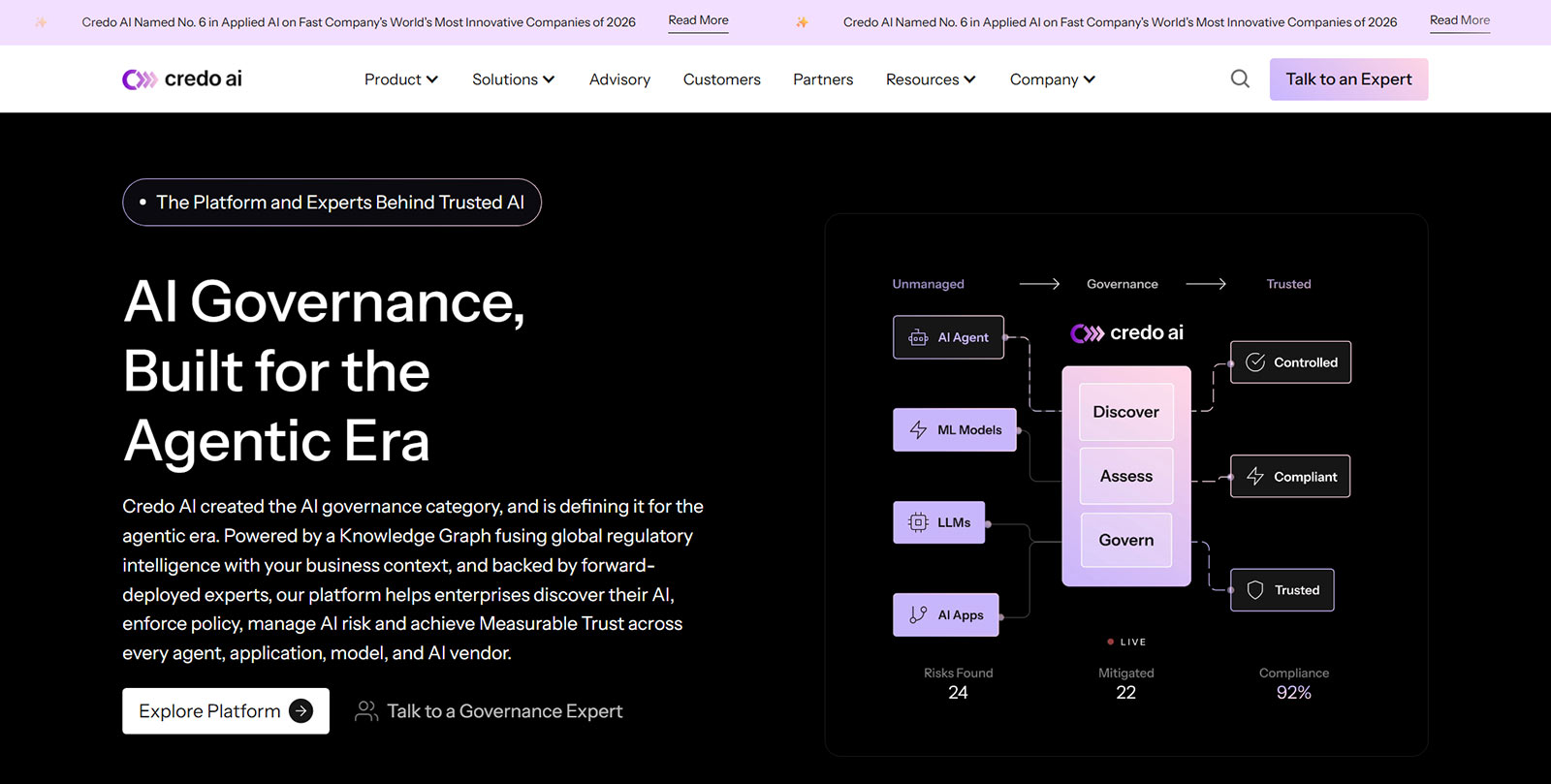Viewport: 1551px width, 784px height.
Task: Click the credo ai logo in diagram
Action: click(1126, 333)
